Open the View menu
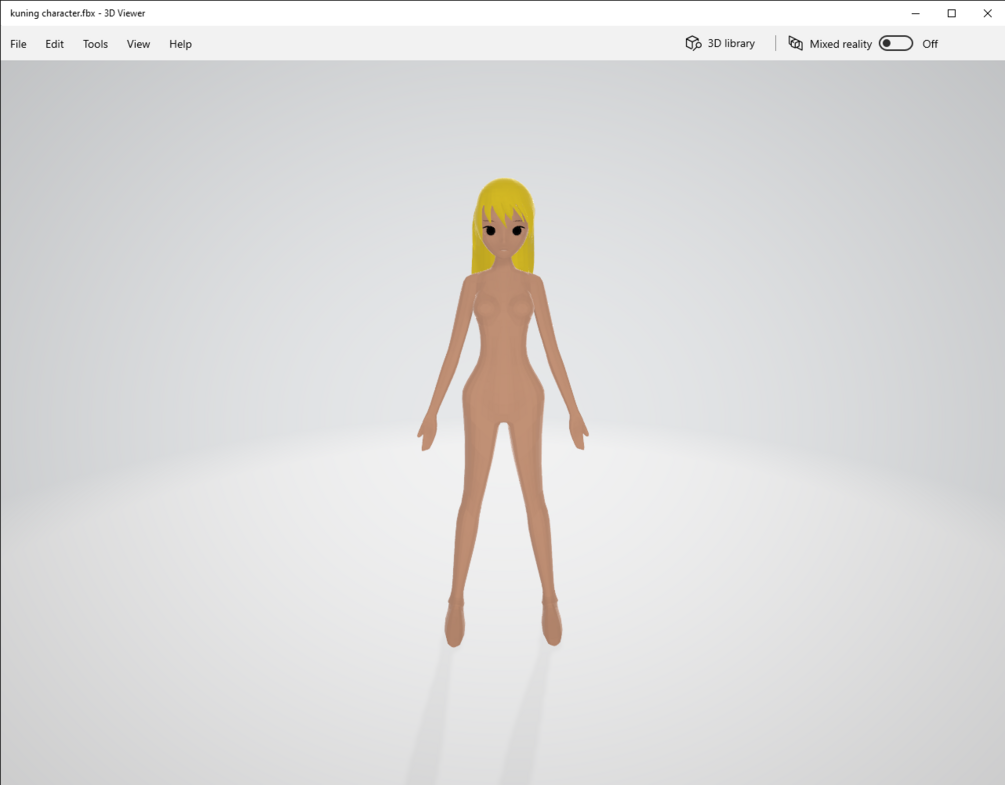This screenshot has width=1005, height=785. pos(138,44)
